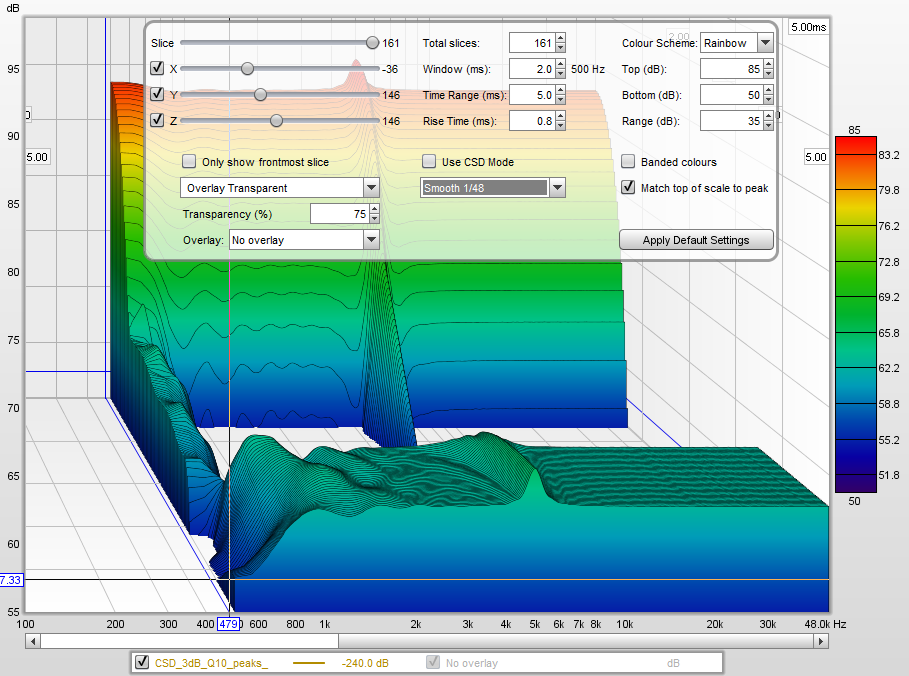Click the 48.0k Hz axis label
909x676 pixels.
826,624
